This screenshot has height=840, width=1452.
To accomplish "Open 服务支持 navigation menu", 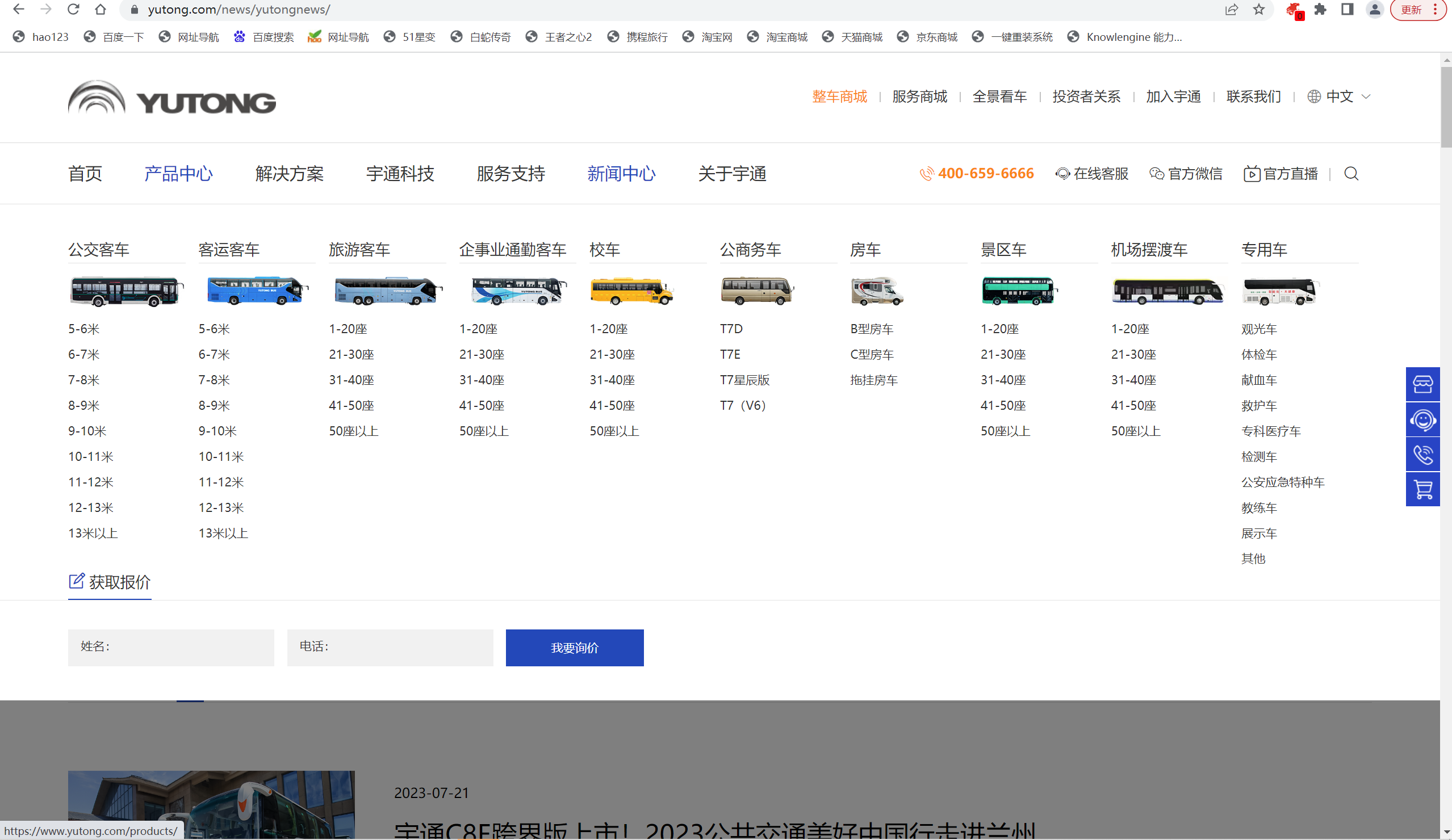I will point(510,173).
